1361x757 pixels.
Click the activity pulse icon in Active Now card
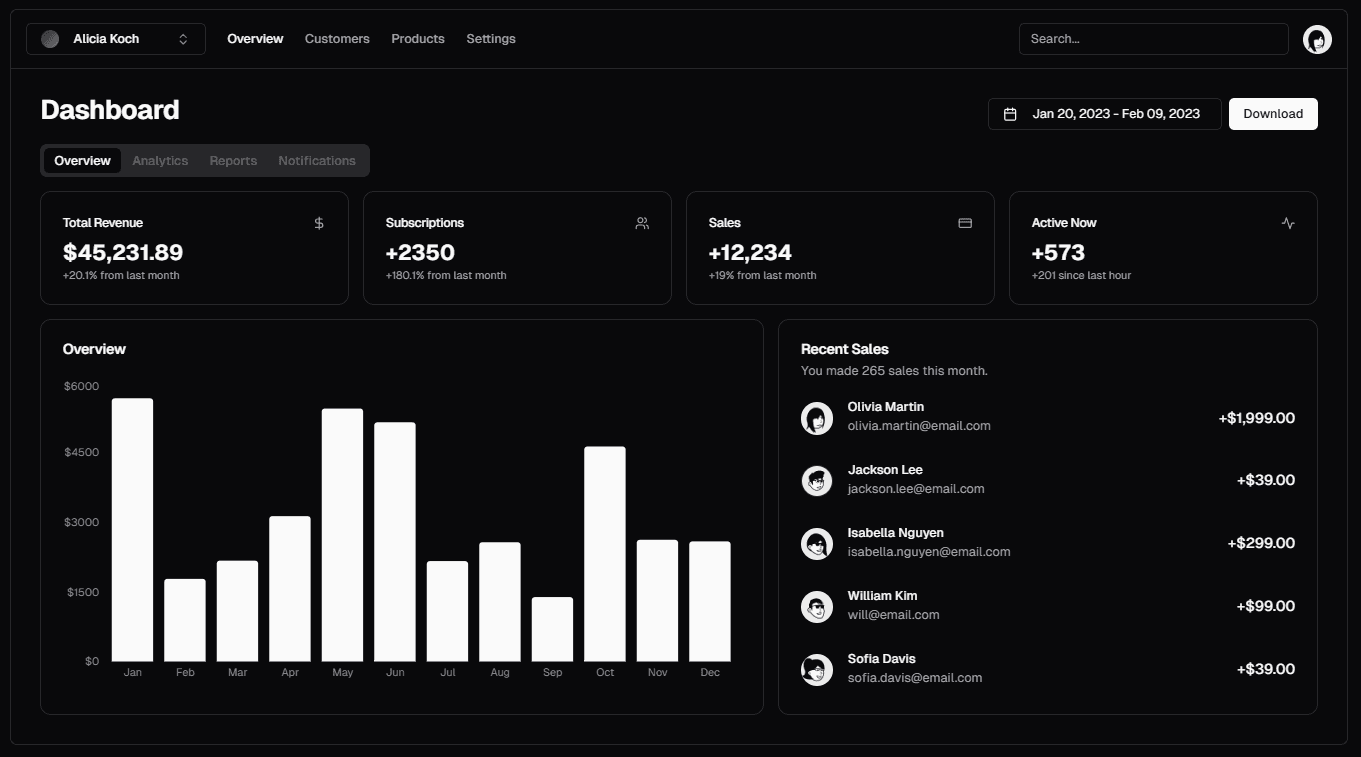[x=1288, y=223]
